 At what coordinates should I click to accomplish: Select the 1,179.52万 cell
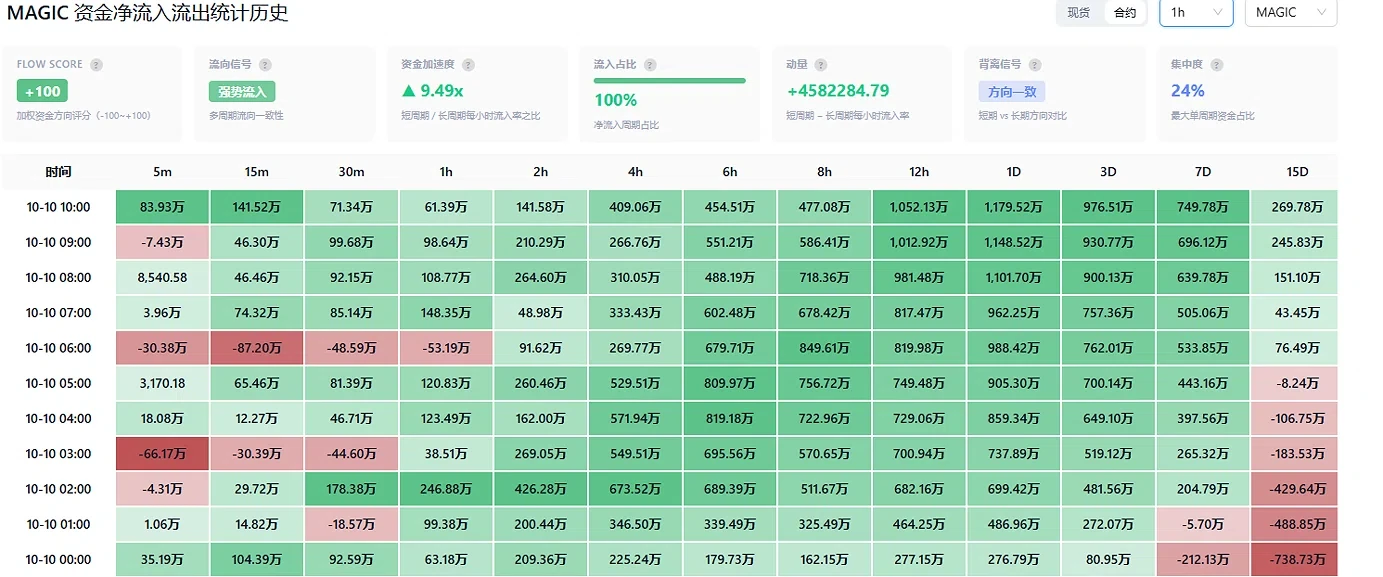[1013, 207]
